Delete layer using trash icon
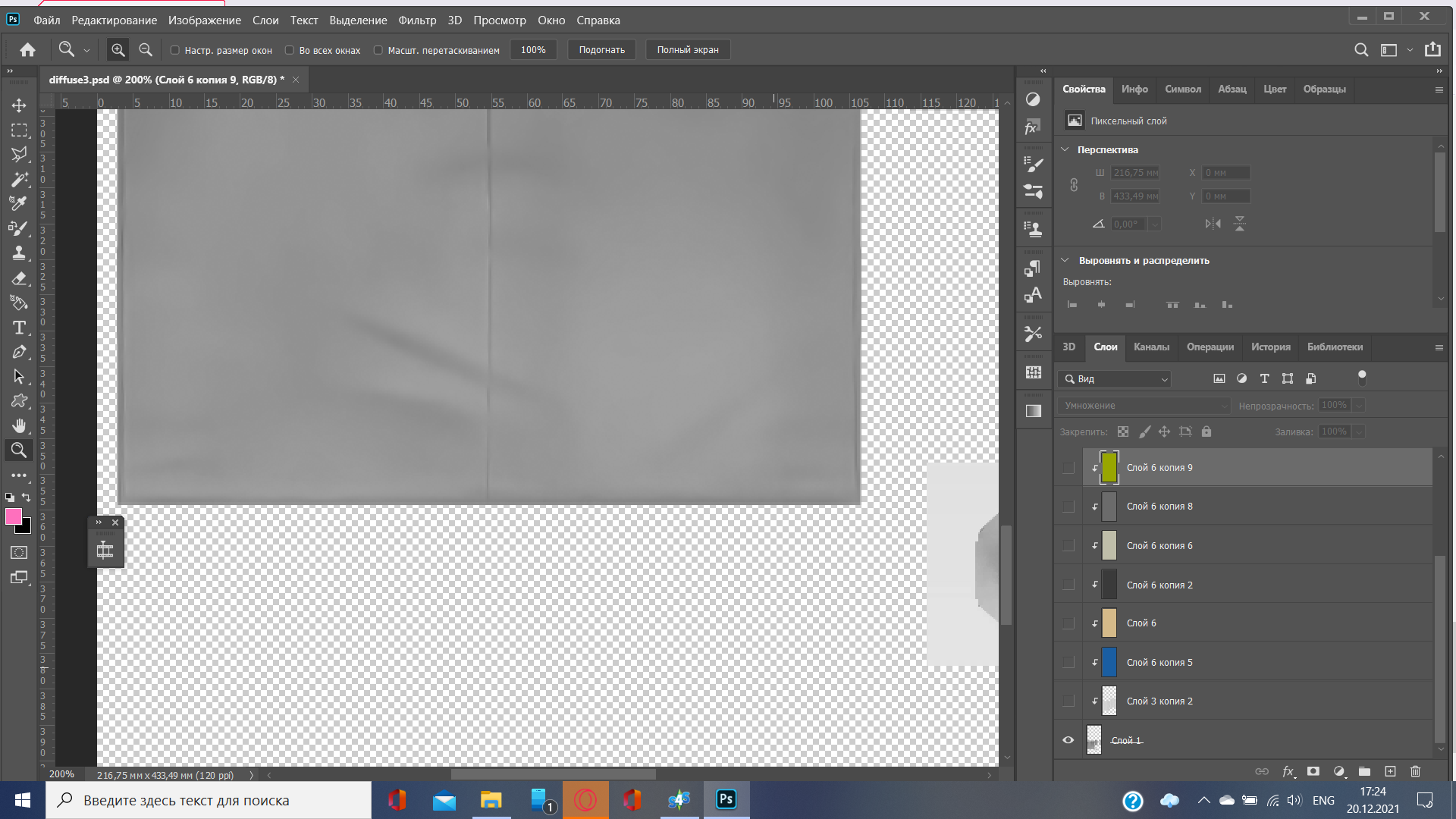 1415,771
